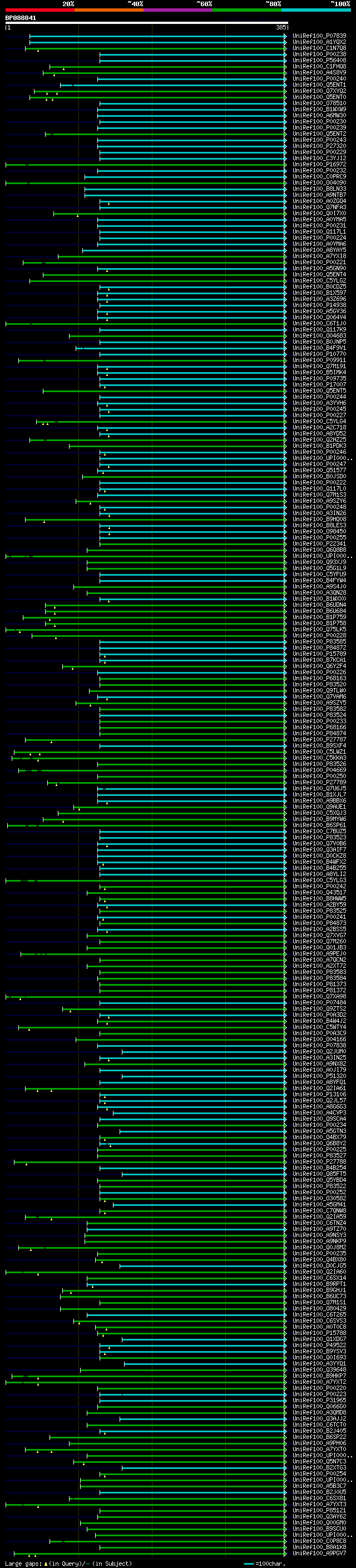The image size is (356, 1568).
Task: Choose the UniRef100_B1WXW9 hit
Action: pyautogui.click(x=319, y=110)
